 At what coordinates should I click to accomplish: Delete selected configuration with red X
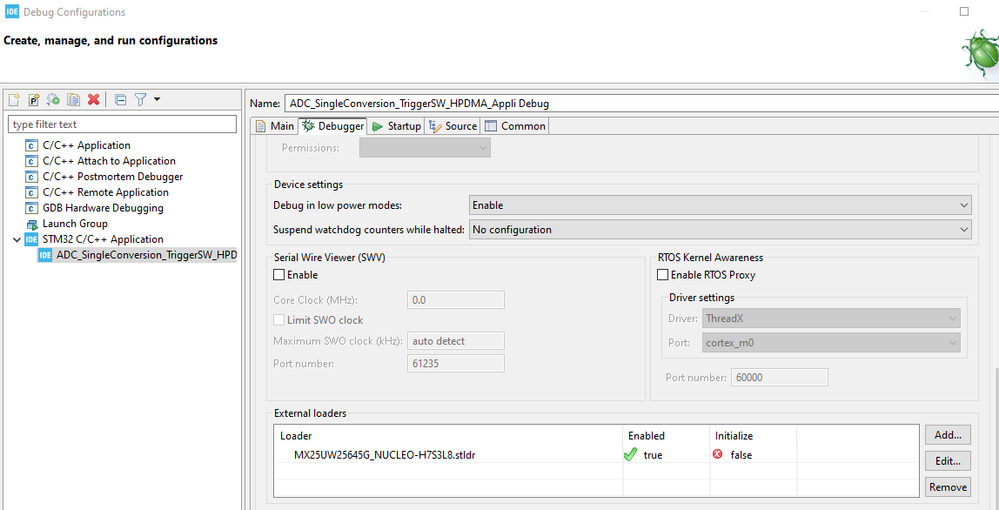pos(93,99)
